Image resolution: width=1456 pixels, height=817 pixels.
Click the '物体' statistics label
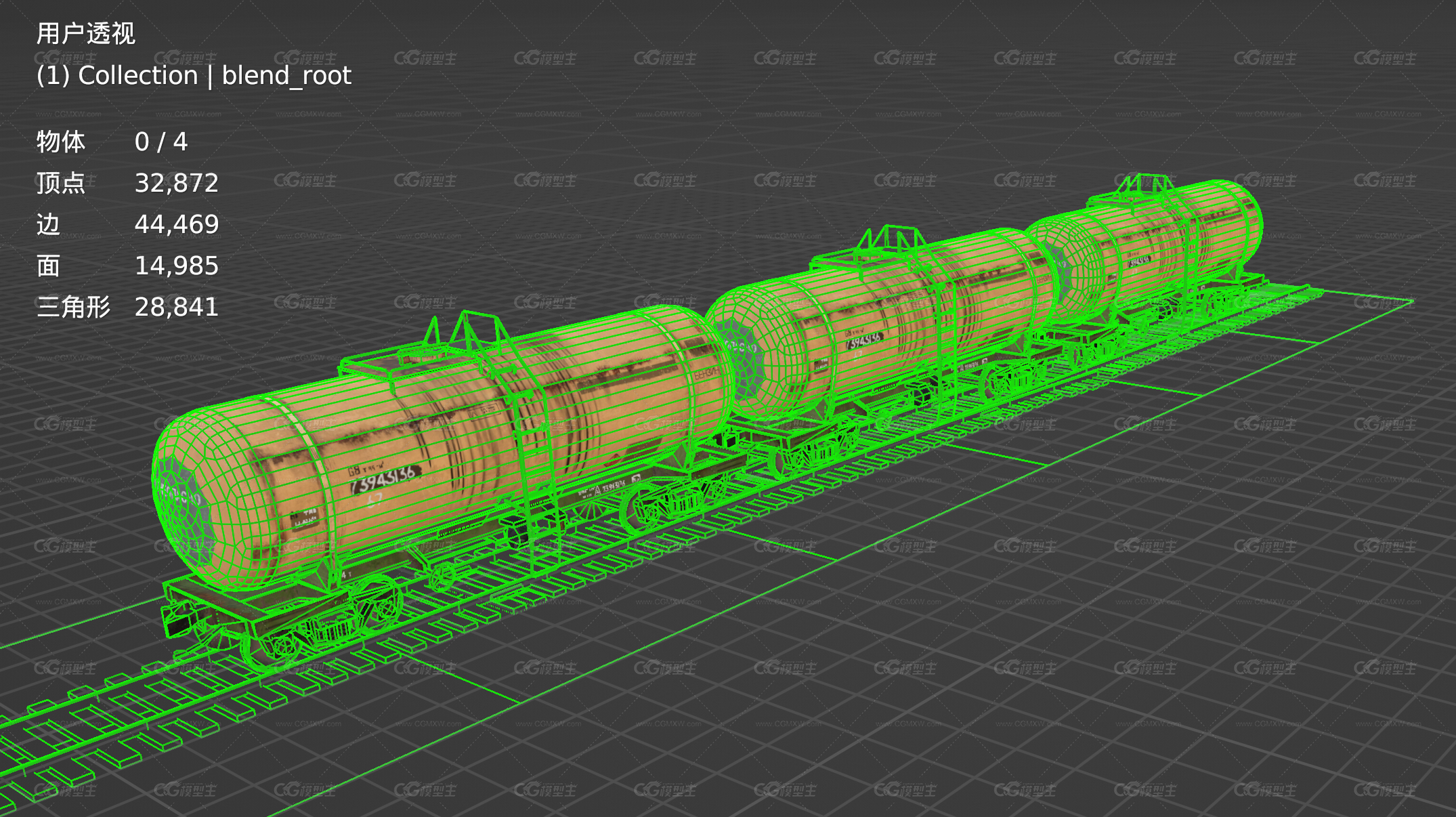pos(61,142)
